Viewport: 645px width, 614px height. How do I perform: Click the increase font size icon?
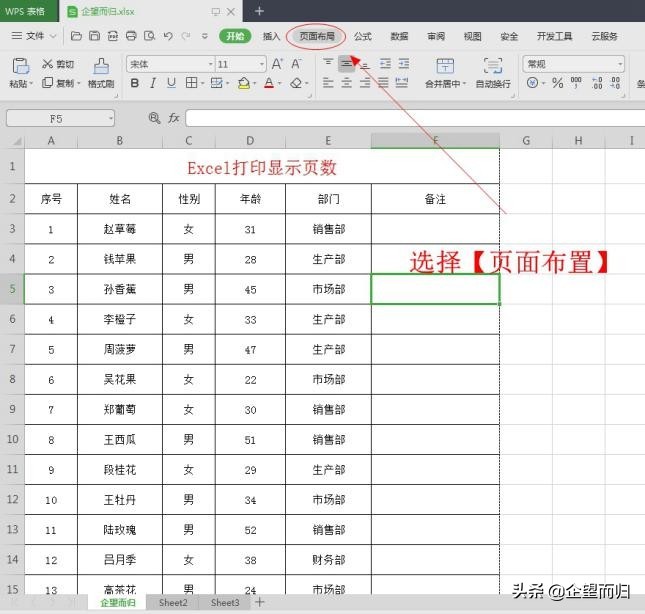point(277,64)
